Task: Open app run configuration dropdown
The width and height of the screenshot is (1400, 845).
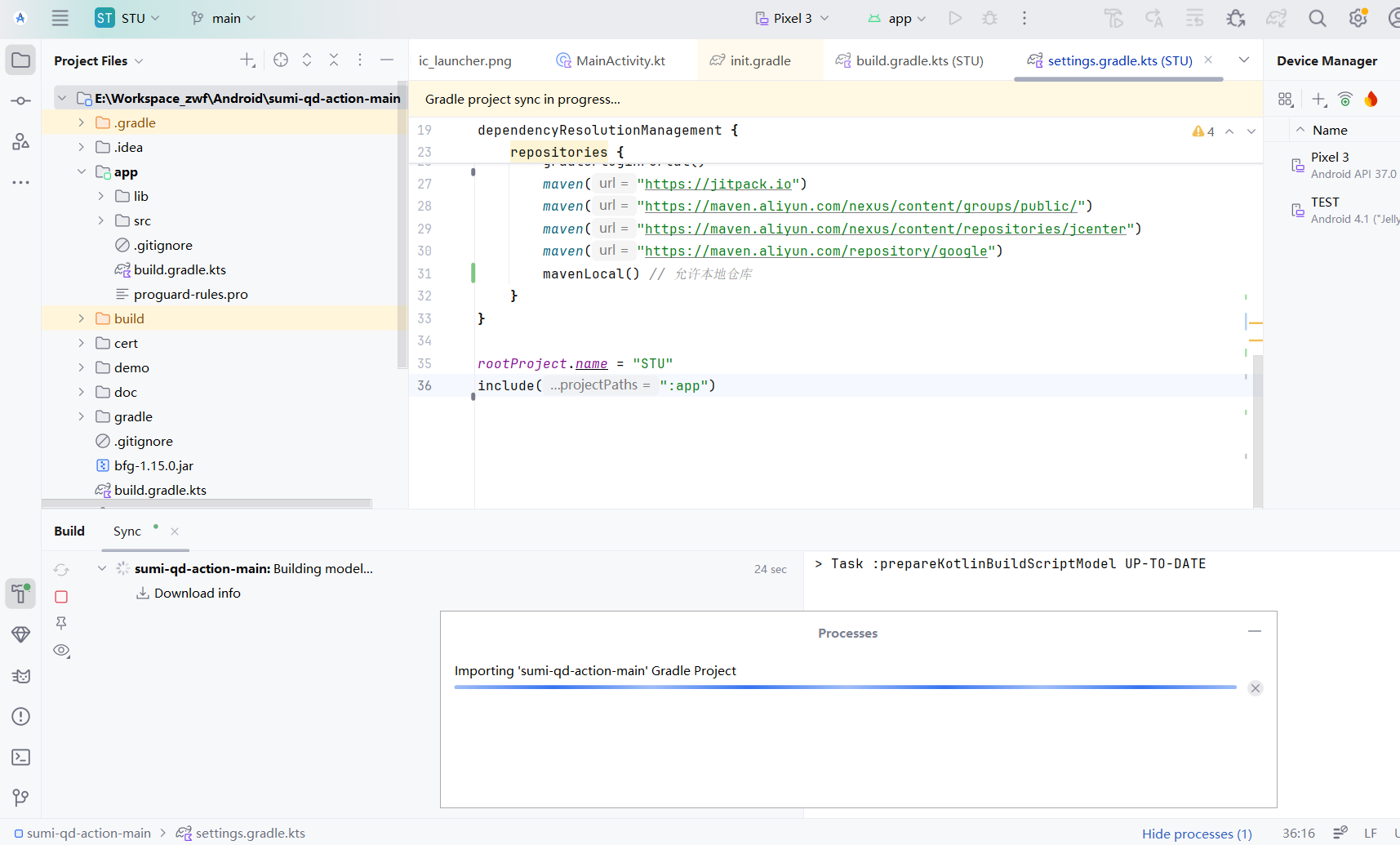Action: point(896,18)
